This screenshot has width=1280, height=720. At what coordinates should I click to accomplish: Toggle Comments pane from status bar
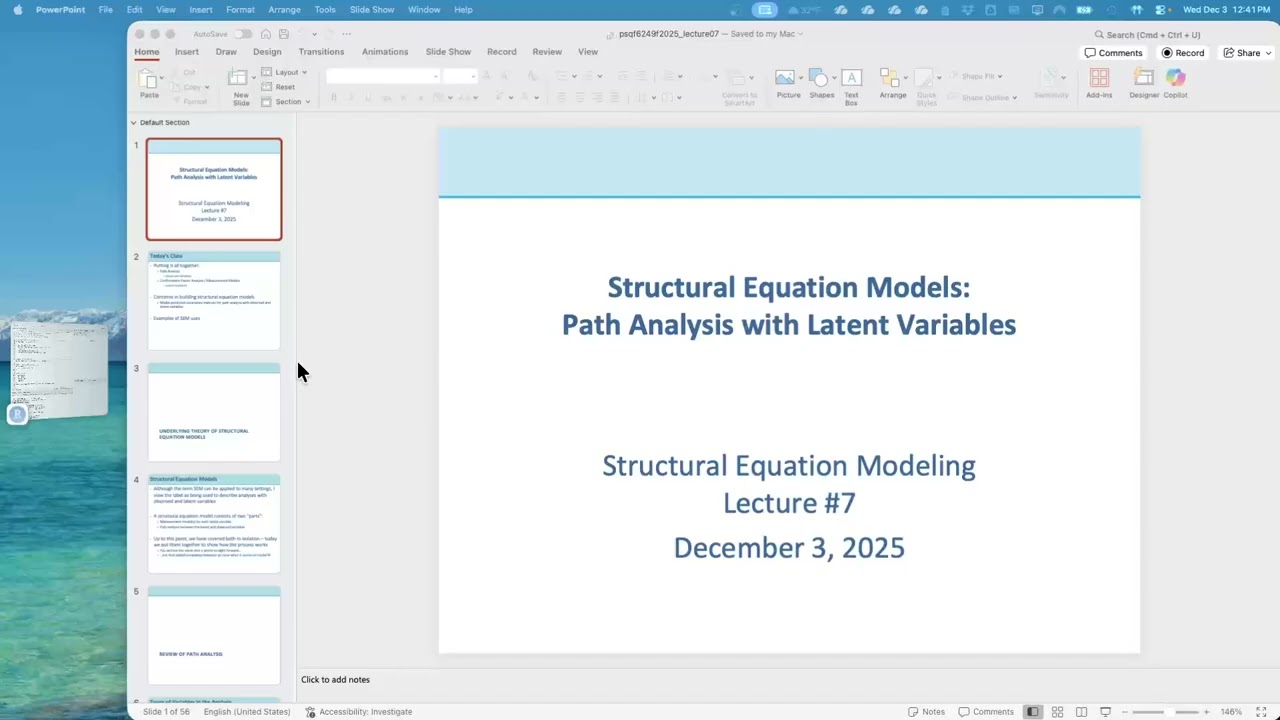pos(986,712)
